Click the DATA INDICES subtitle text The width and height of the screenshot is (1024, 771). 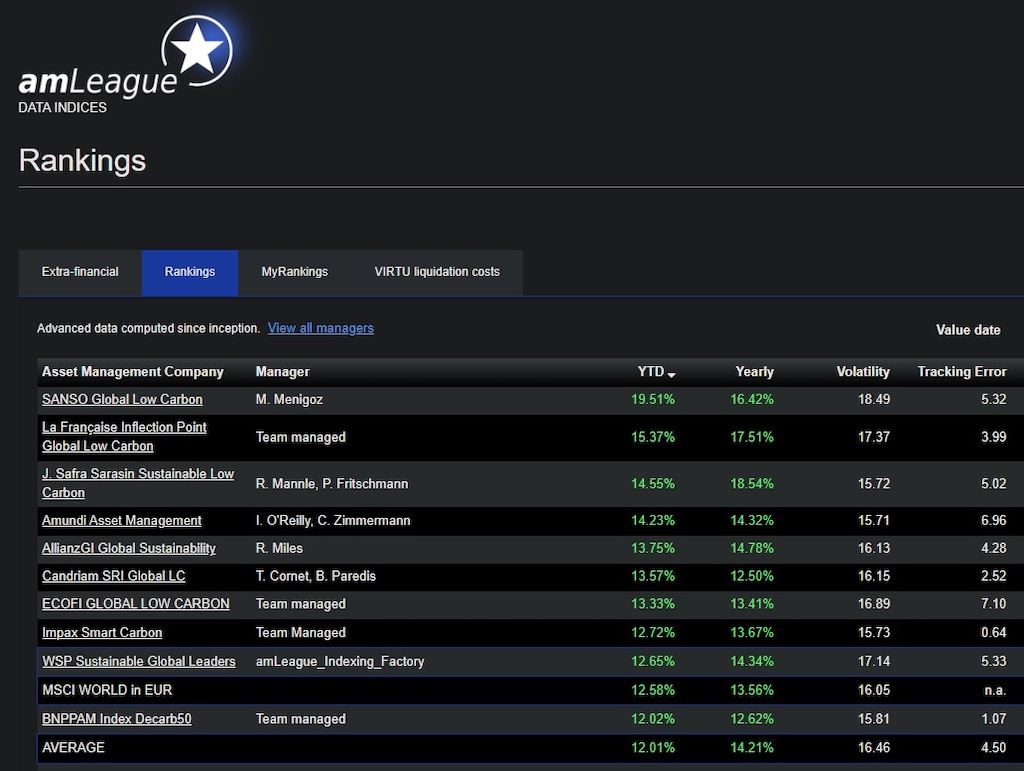tap(63, 108)
